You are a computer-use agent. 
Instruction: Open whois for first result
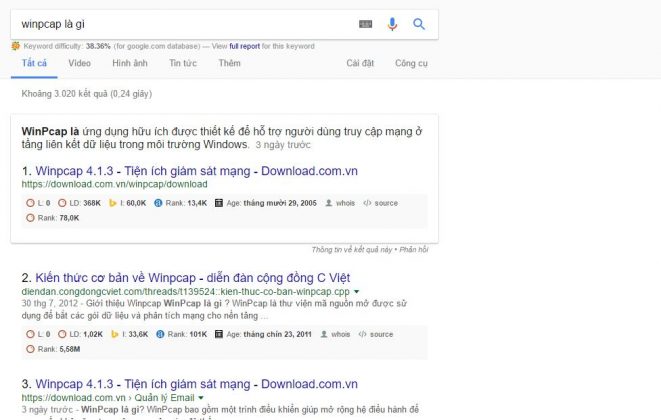[345, 203]
